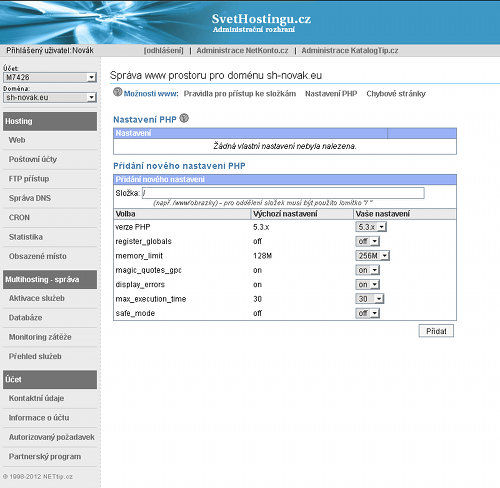
Task: Open the max_execution_time dropdown
Action: coord(370,299)
